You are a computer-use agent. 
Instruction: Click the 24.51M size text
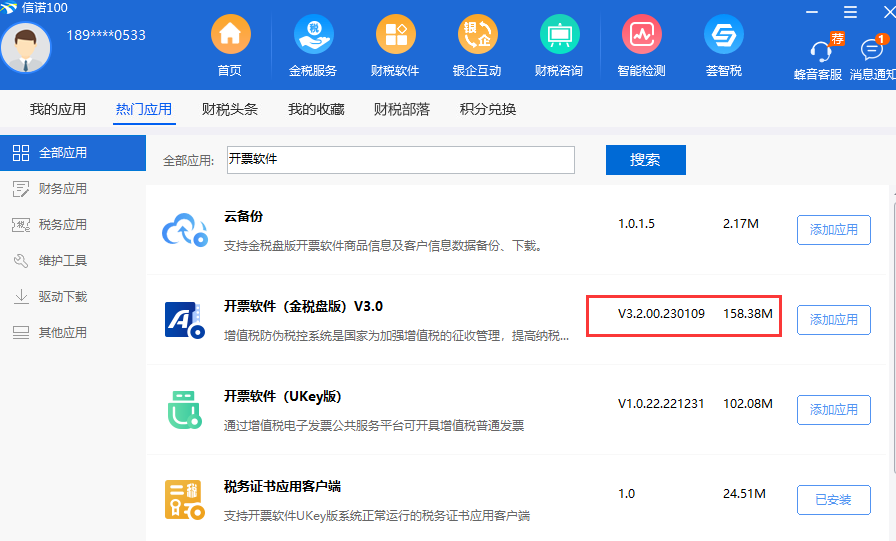pyautogui.click(x=744, y=494)
